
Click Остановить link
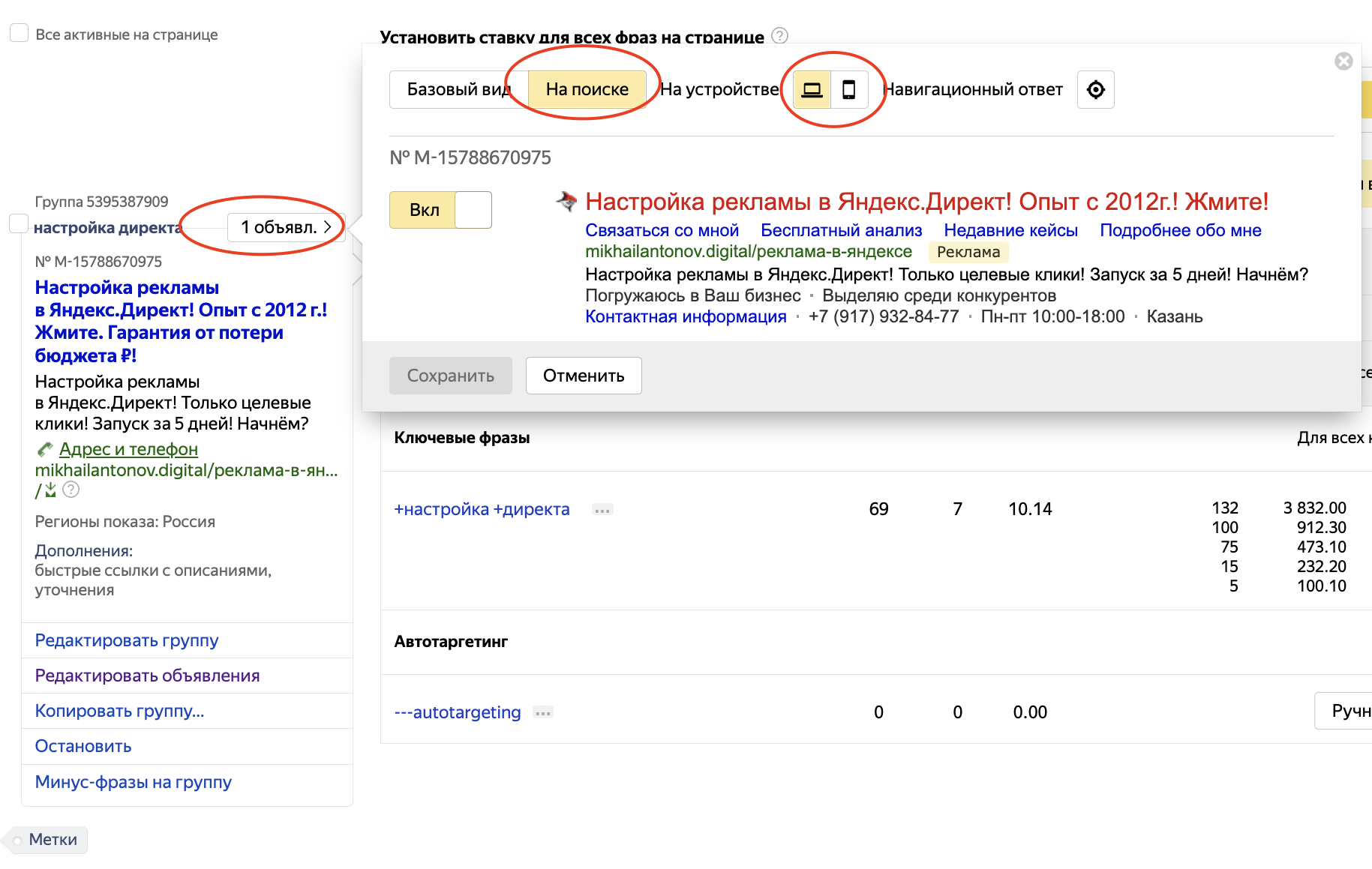coord(83,746)
